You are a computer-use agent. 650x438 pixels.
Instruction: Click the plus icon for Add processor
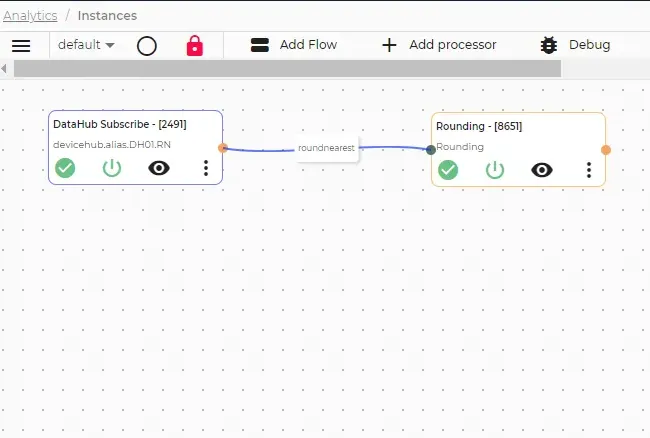click(x=389, y=45)
